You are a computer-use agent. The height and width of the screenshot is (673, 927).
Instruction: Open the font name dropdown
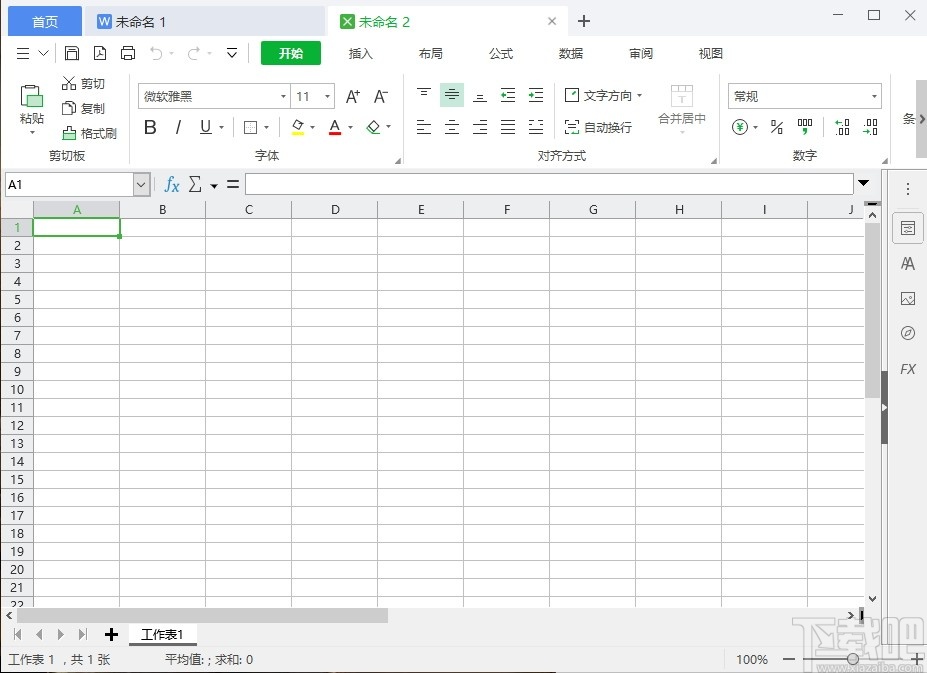tap(282, 95)
